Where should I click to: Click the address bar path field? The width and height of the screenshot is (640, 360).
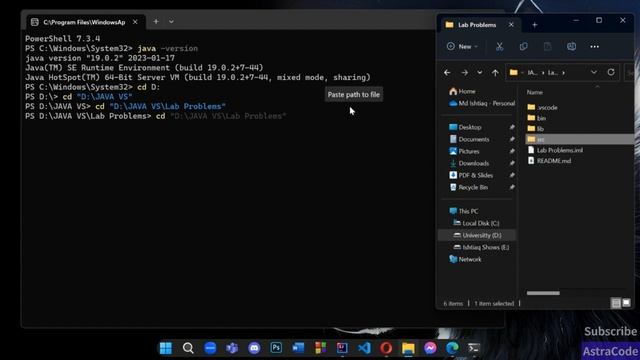point(553,73)
